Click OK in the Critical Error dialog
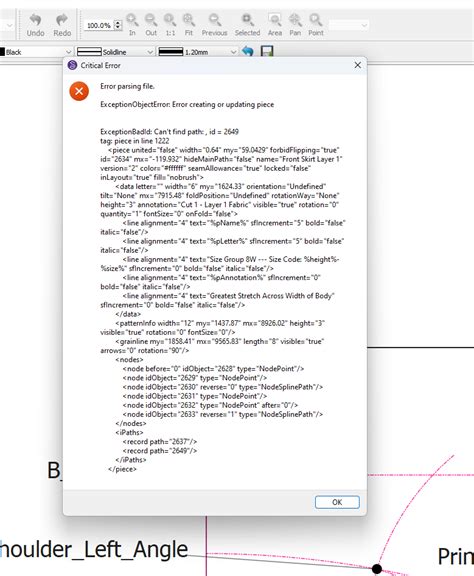The image size is (474, 576). (337, 502)
